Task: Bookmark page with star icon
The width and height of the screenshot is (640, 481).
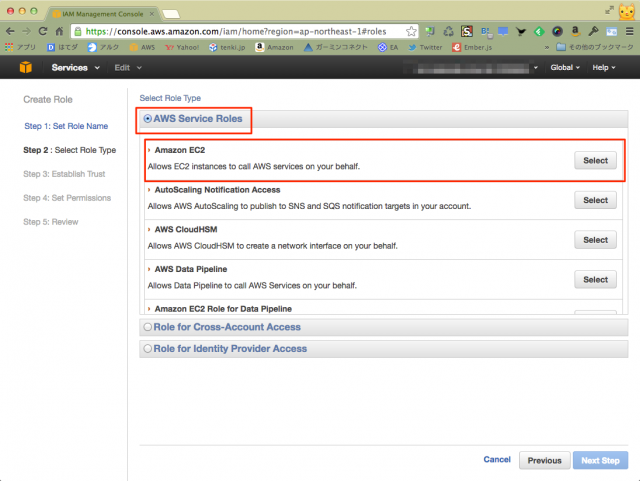Action: [x=411, y=31]
